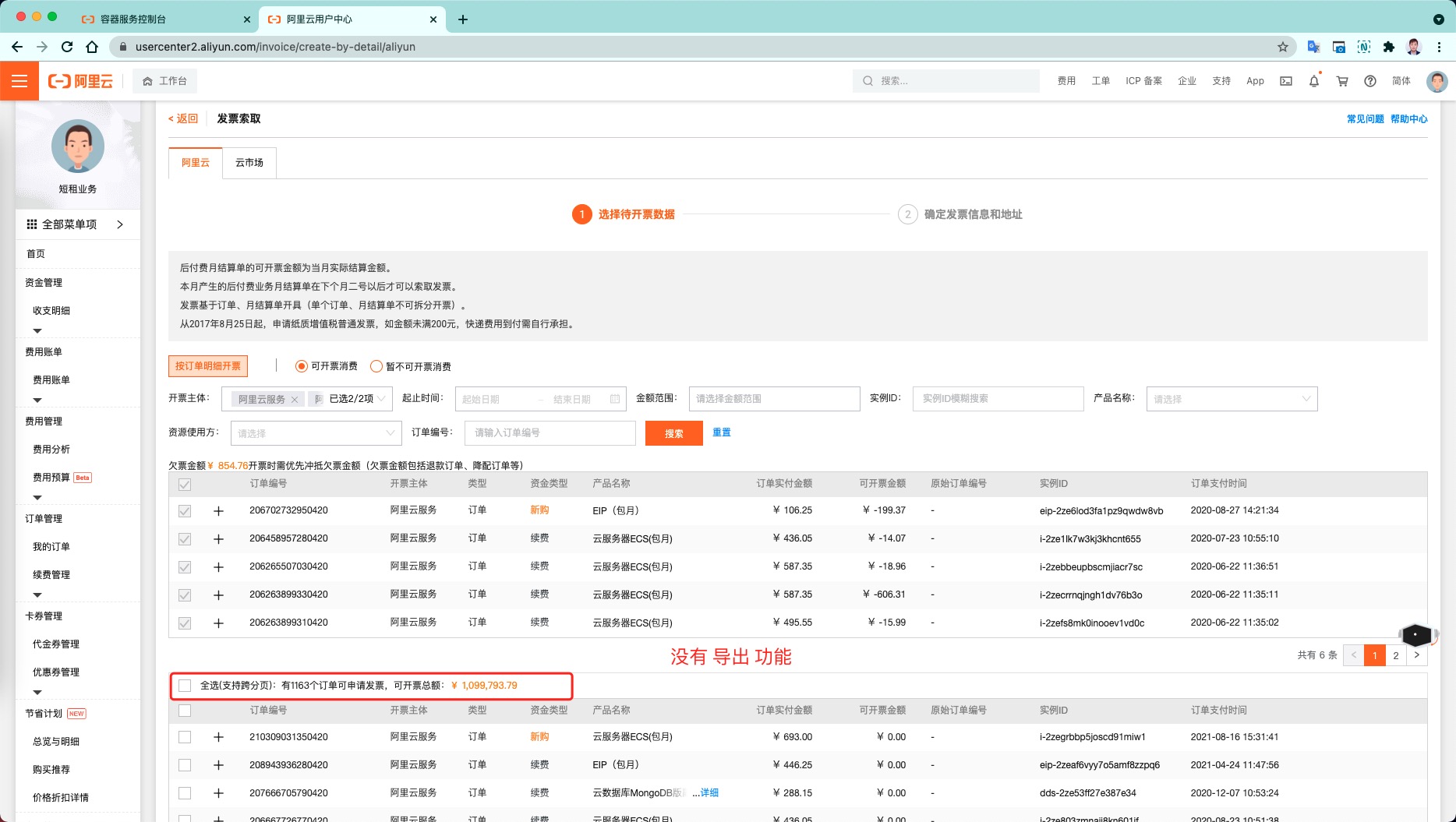Toggle checkbox for order 210309031350420

pyautogui.click(x=185, y=737)
